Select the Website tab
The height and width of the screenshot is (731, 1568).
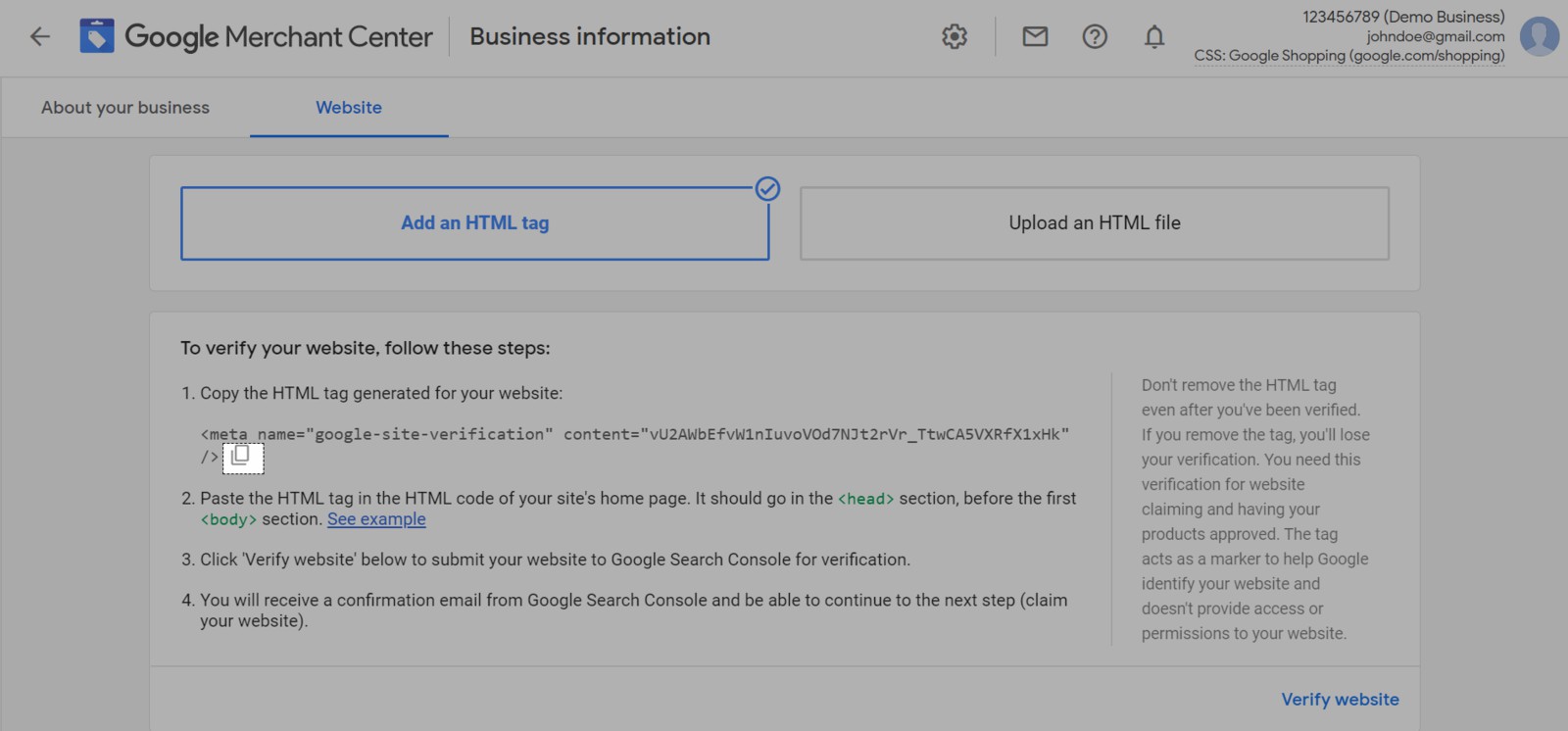click(x=349, y=108)
